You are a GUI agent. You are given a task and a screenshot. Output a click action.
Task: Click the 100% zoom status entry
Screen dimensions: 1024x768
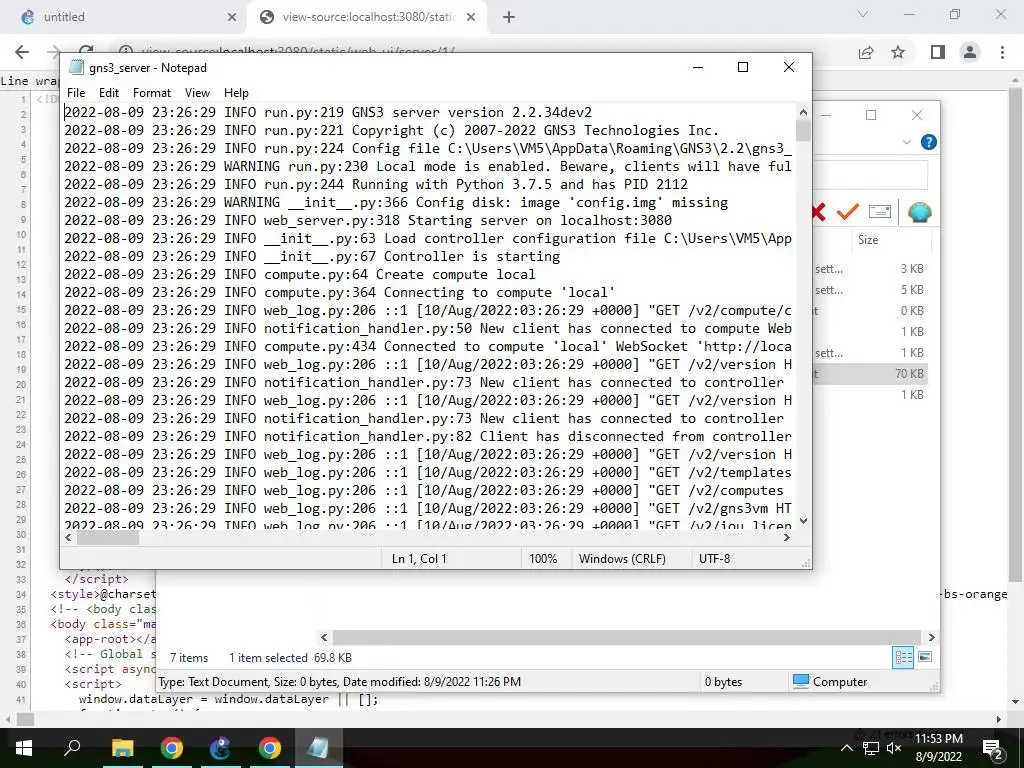[543, 559]
